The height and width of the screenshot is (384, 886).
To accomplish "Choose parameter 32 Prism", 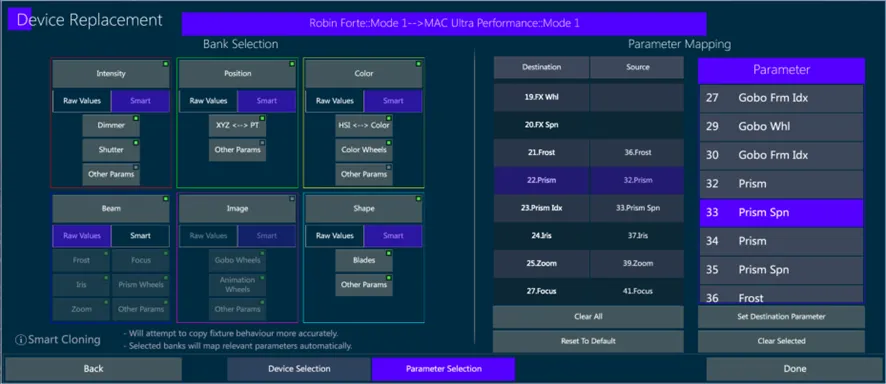I will pyautogui.click(x=781, y=184).
